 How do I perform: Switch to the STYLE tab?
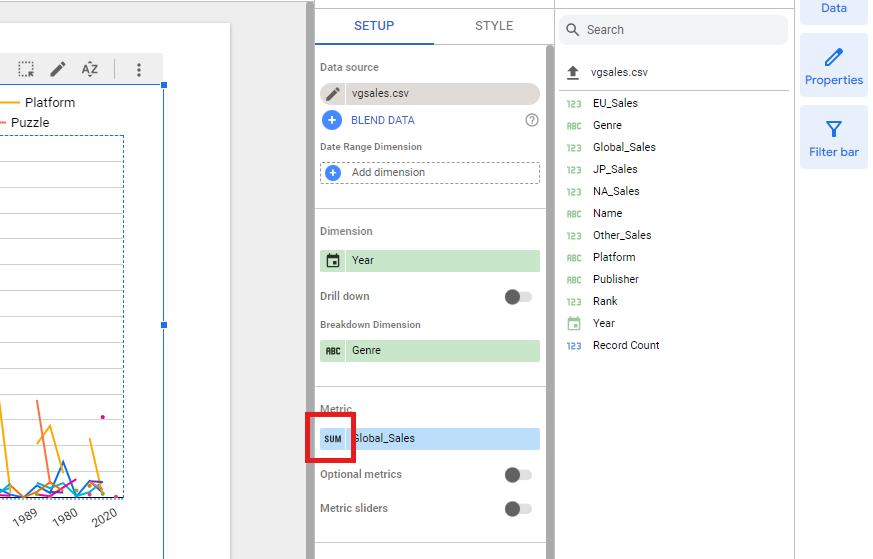point(494,26)
